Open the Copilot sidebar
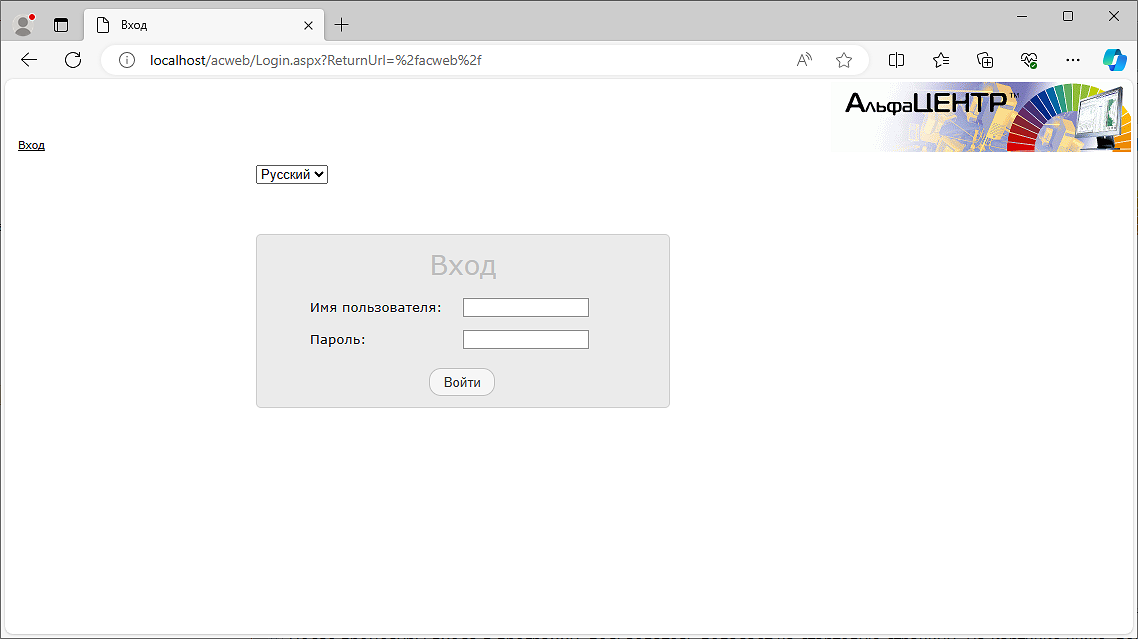Image resolution: width=1138 pixels, height=639 pixels. pyautogui.click(x=1115, y=60)
